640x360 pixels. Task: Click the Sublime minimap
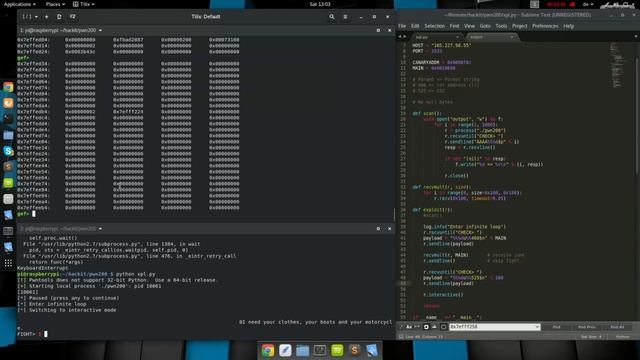tap(618, 65)
